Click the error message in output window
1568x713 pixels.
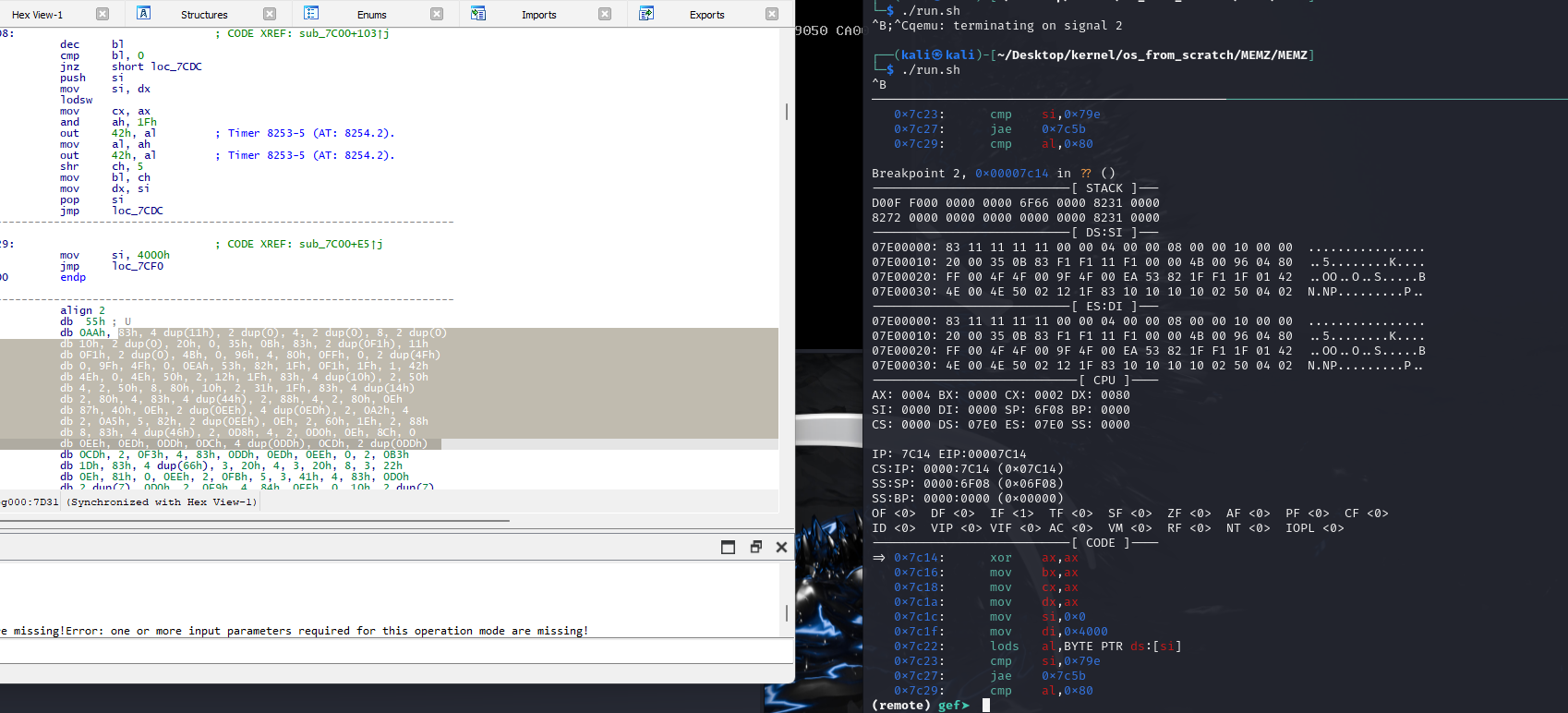(x=295, y=631)
